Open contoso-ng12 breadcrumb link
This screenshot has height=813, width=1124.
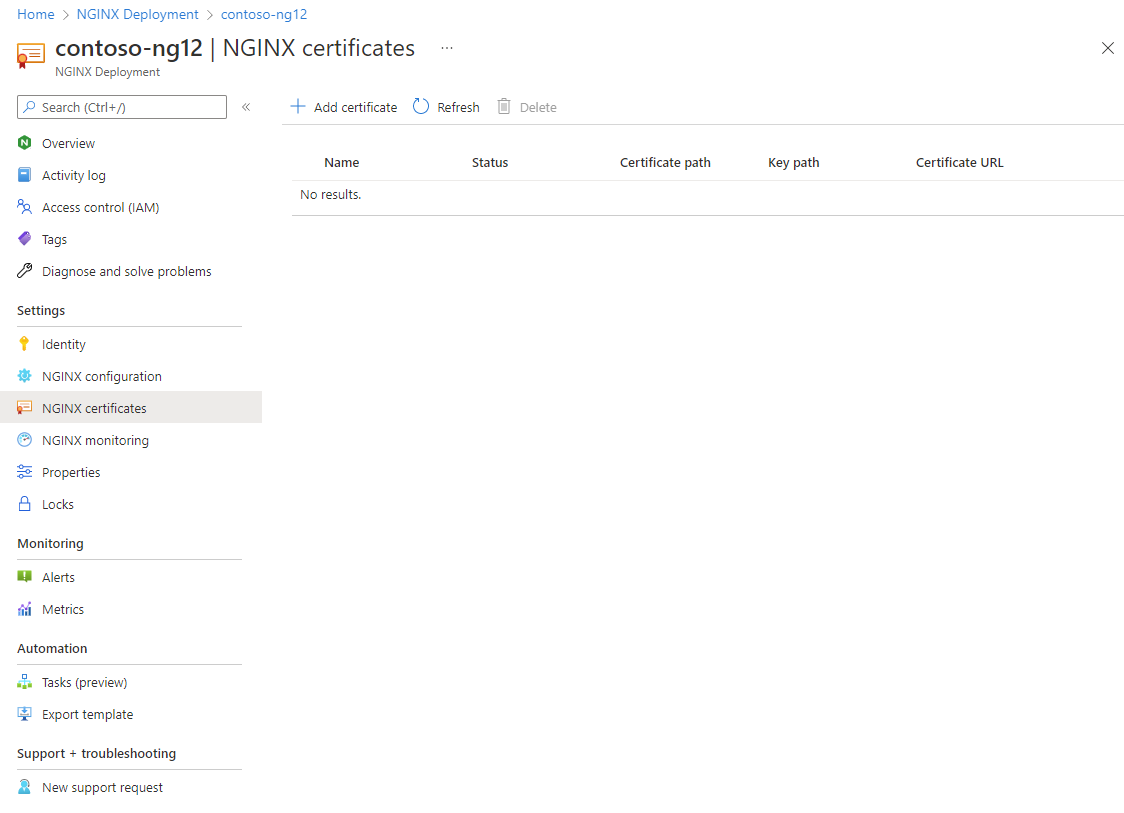point(264,14)
